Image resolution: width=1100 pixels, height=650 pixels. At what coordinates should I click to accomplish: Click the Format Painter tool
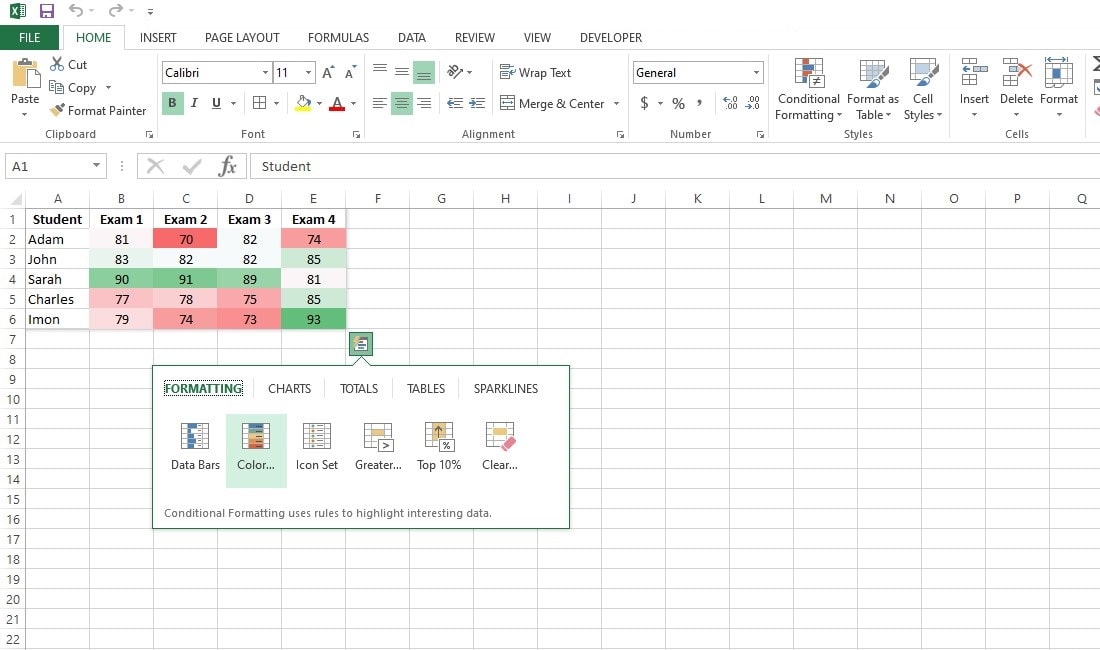tap(97, 110)
